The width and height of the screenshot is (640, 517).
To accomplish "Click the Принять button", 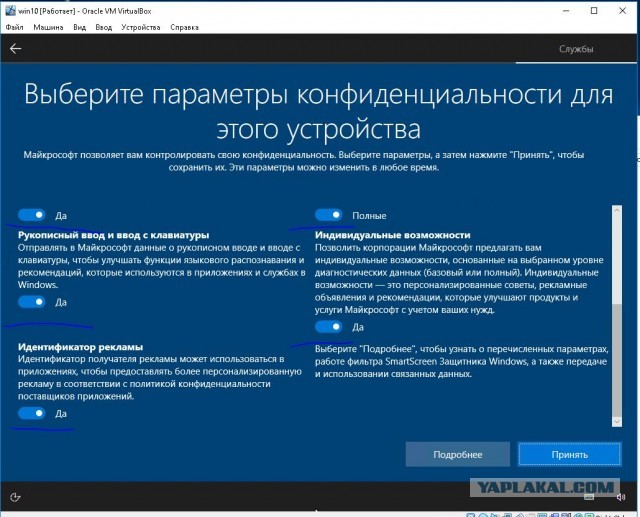I will (570, 454).
